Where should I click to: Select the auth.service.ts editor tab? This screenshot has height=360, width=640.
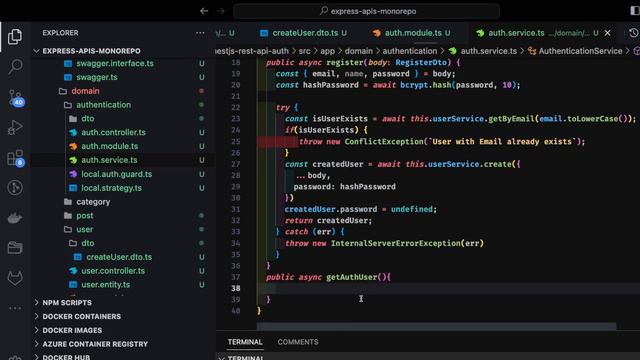point(516,33)
